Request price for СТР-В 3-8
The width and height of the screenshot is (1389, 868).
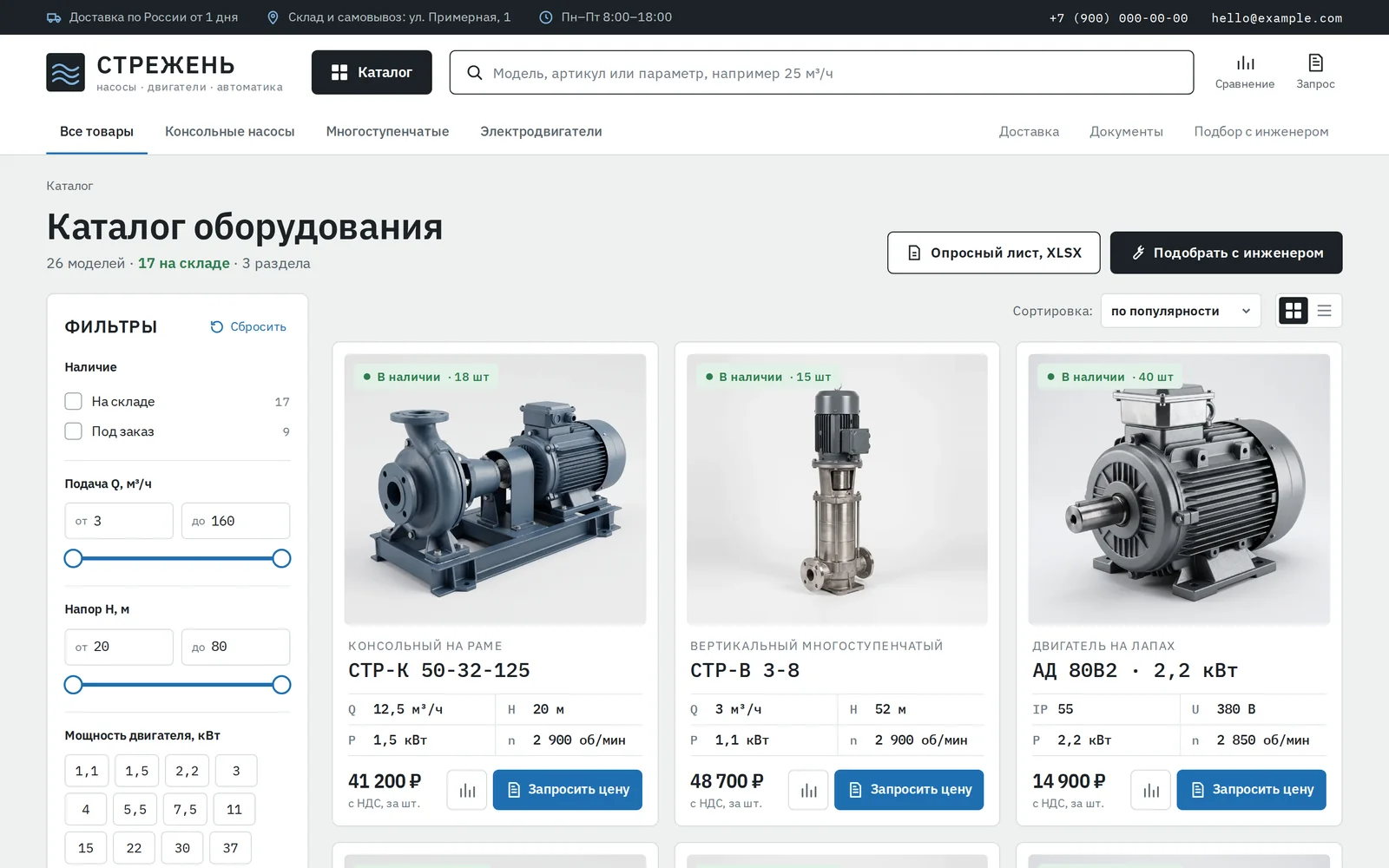pyautogui.click(x=909, y=790)
